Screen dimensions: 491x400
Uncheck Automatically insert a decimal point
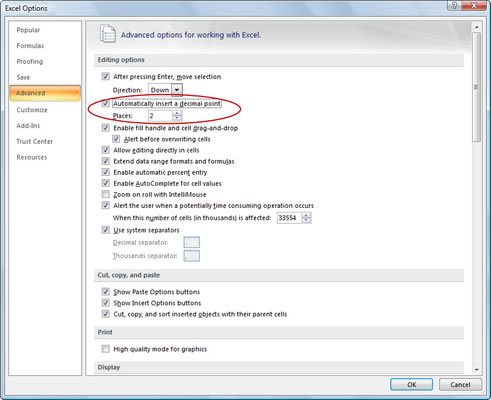106,103
